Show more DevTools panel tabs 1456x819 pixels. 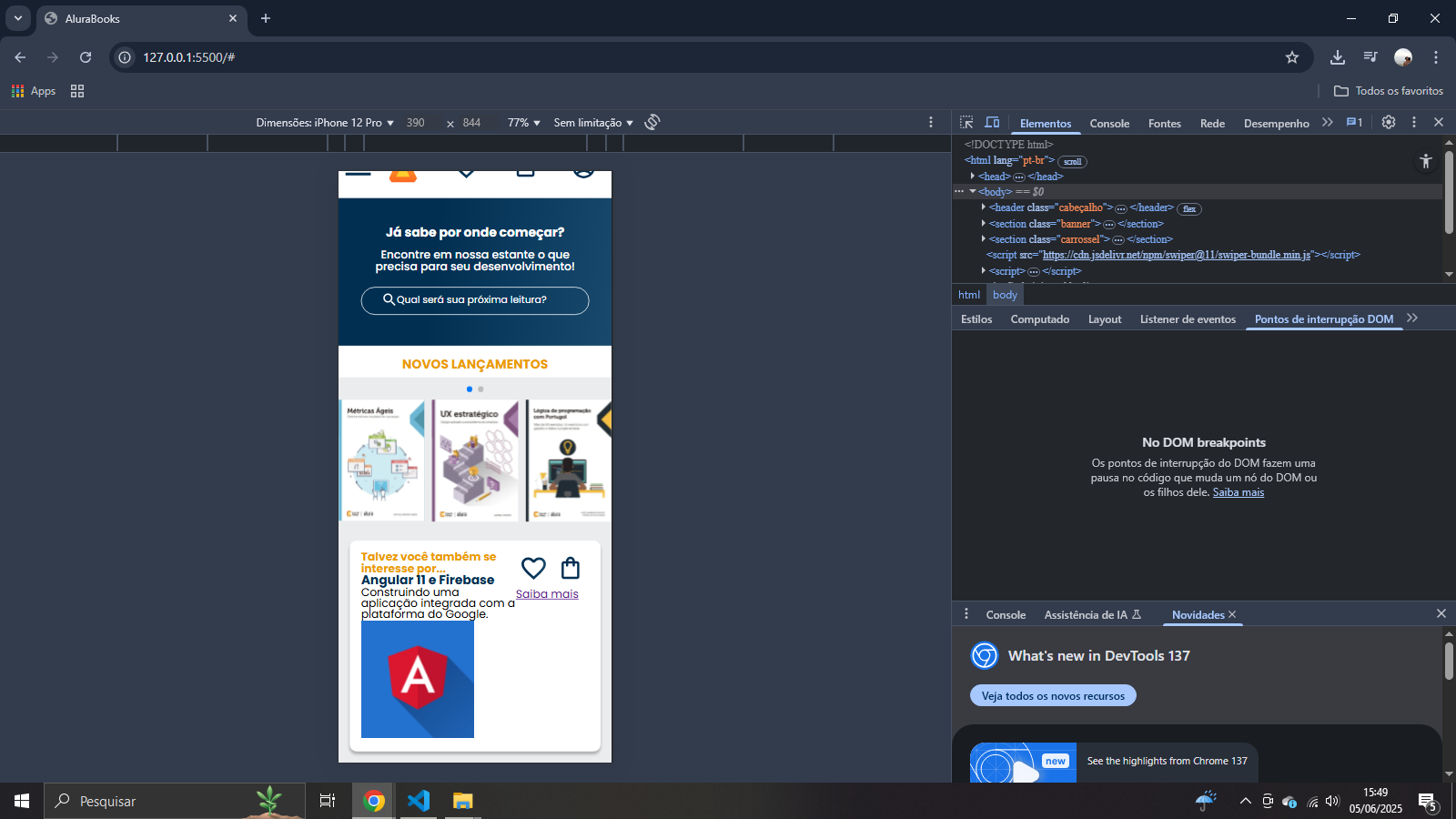click(x=1328, y=122)
